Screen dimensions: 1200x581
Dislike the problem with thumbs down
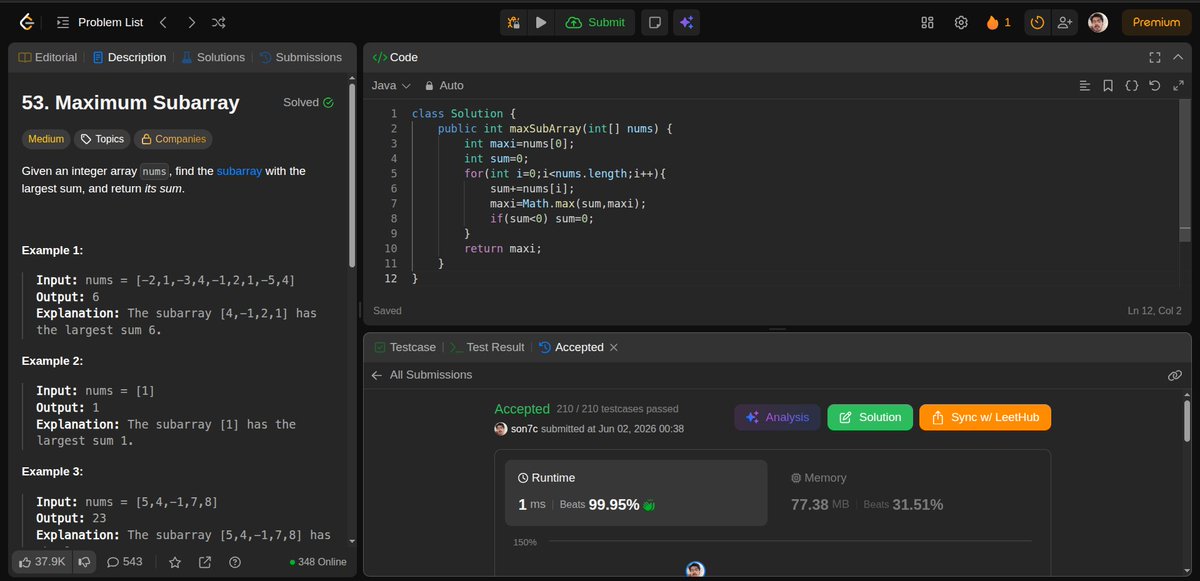tap(85, 562)
